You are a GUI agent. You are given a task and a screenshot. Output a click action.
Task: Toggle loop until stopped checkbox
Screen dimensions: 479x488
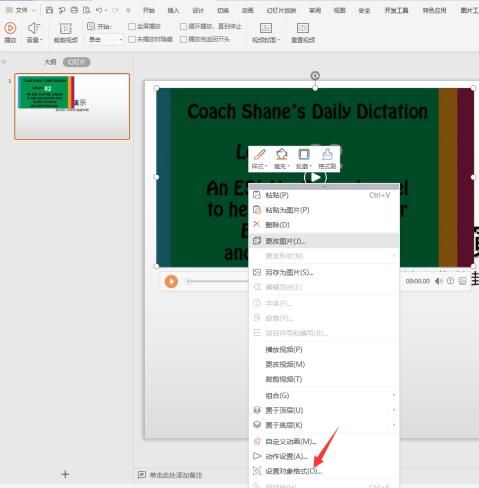coord(183,26)
